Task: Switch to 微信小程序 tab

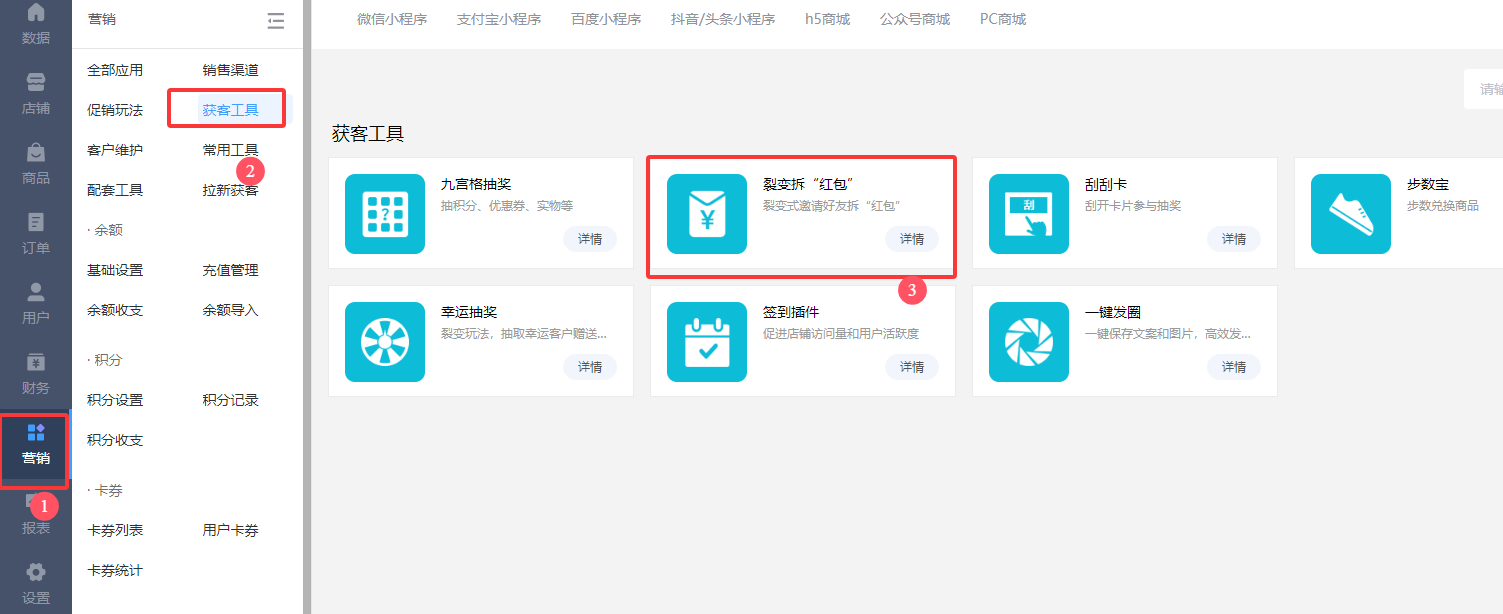Action: coord(392,19)
